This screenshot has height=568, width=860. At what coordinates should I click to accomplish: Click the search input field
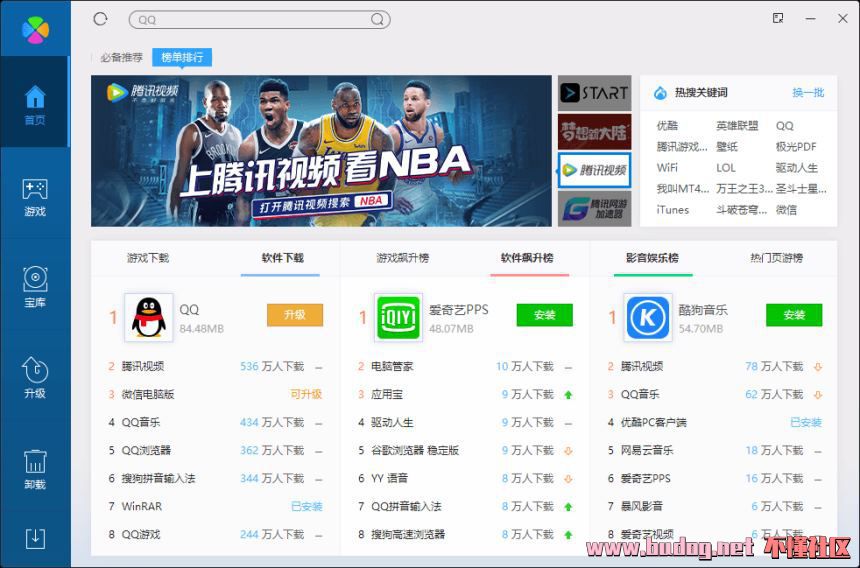pyautogui.click(x=259, y=20)
